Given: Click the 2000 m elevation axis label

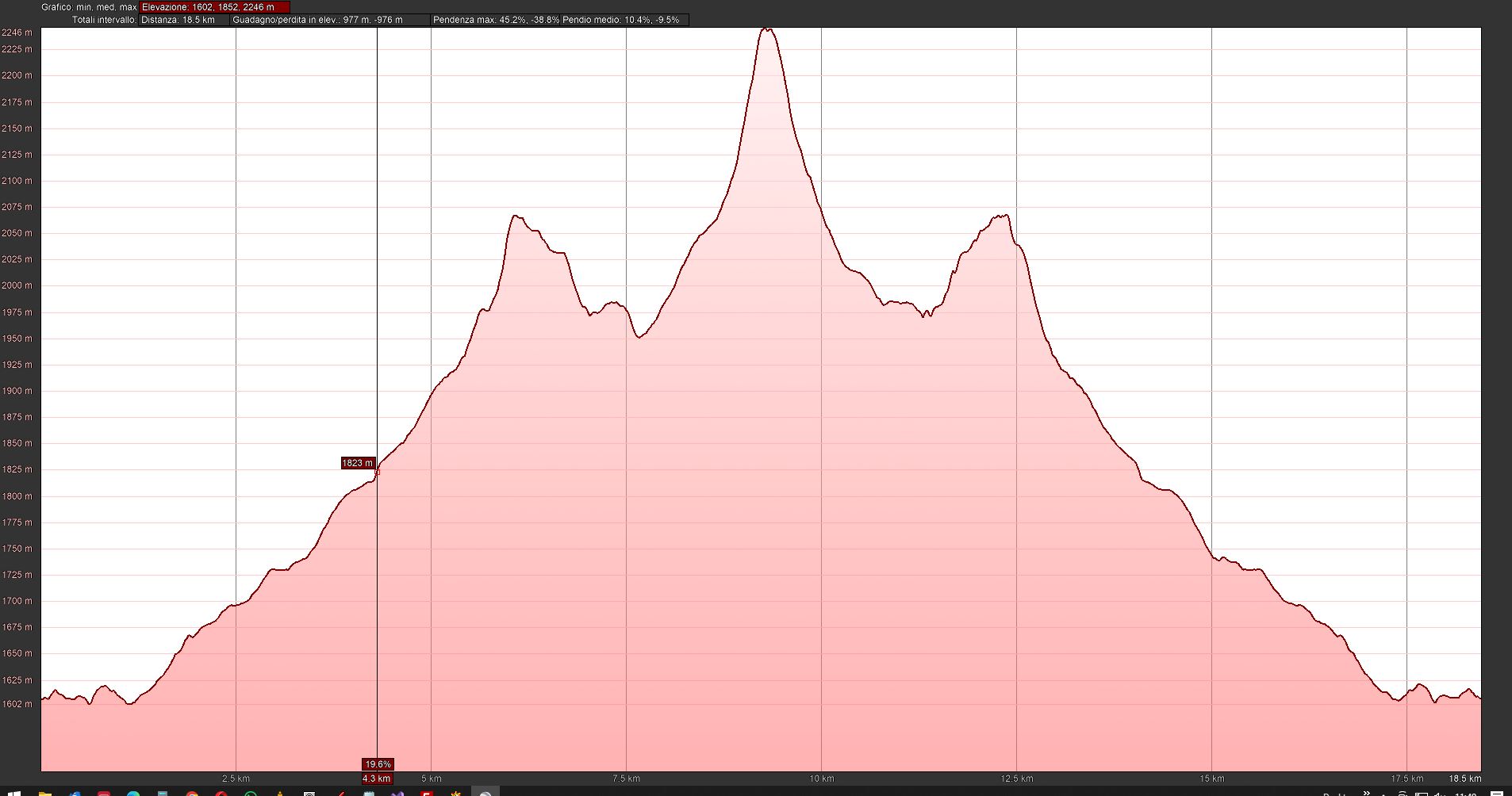Looking at the screenshot, I should pos(17,285).
